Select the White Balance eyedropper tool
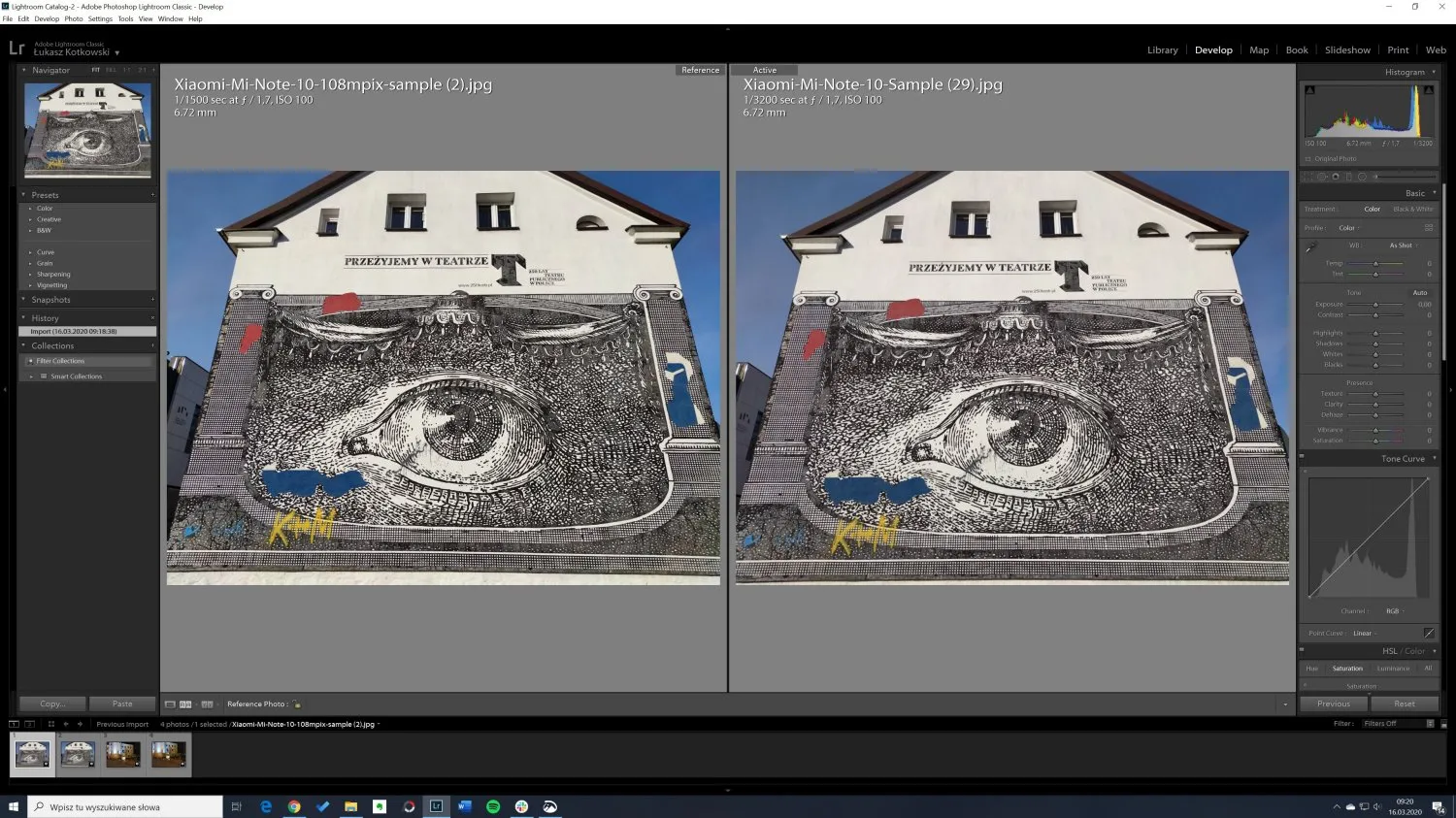This screenshot has width=1456, height=818. pyautogui.click(x=1311, y=247)
